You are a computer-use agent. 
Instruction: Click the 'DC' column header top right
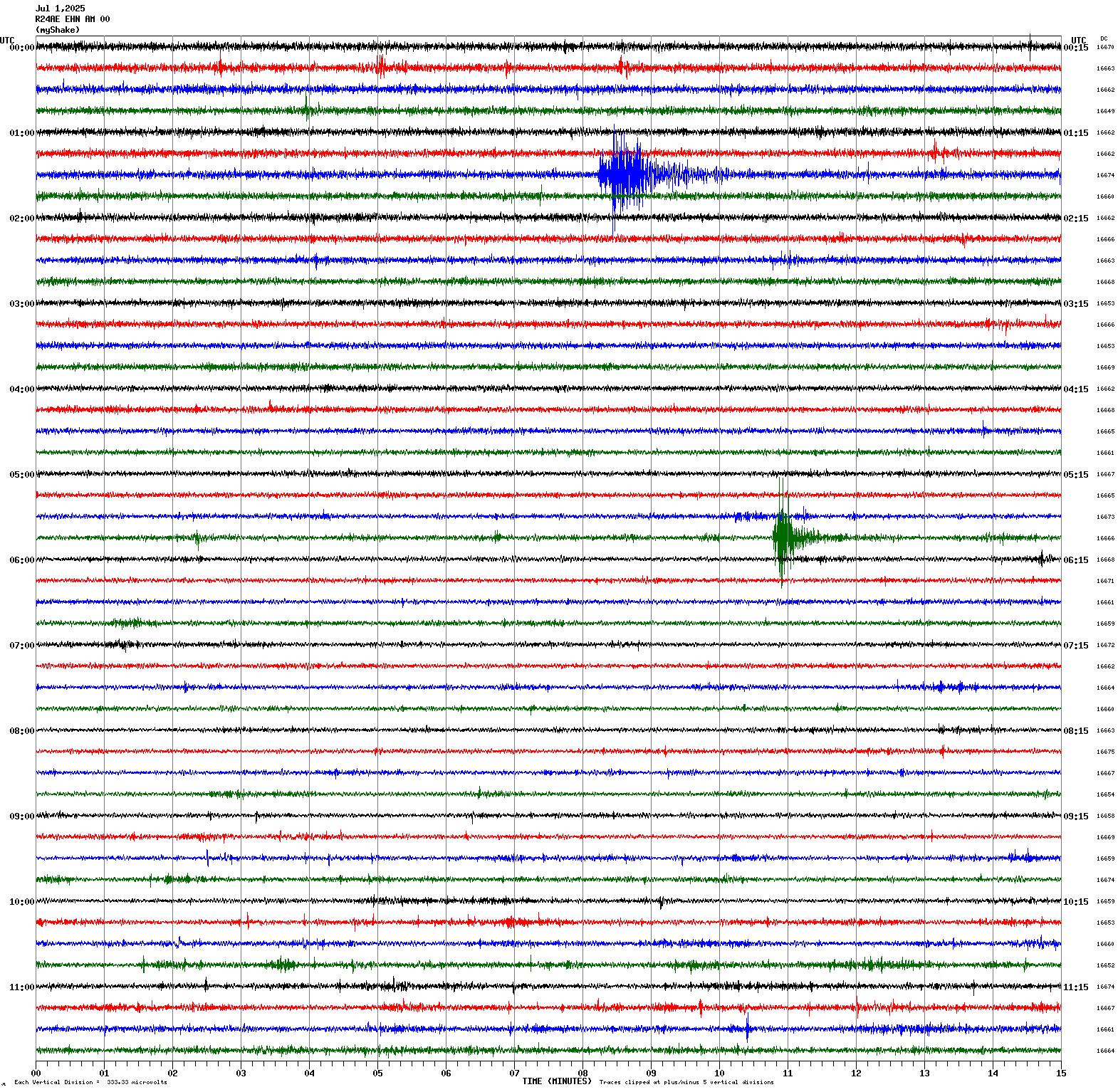click(x=1104, y=38)
